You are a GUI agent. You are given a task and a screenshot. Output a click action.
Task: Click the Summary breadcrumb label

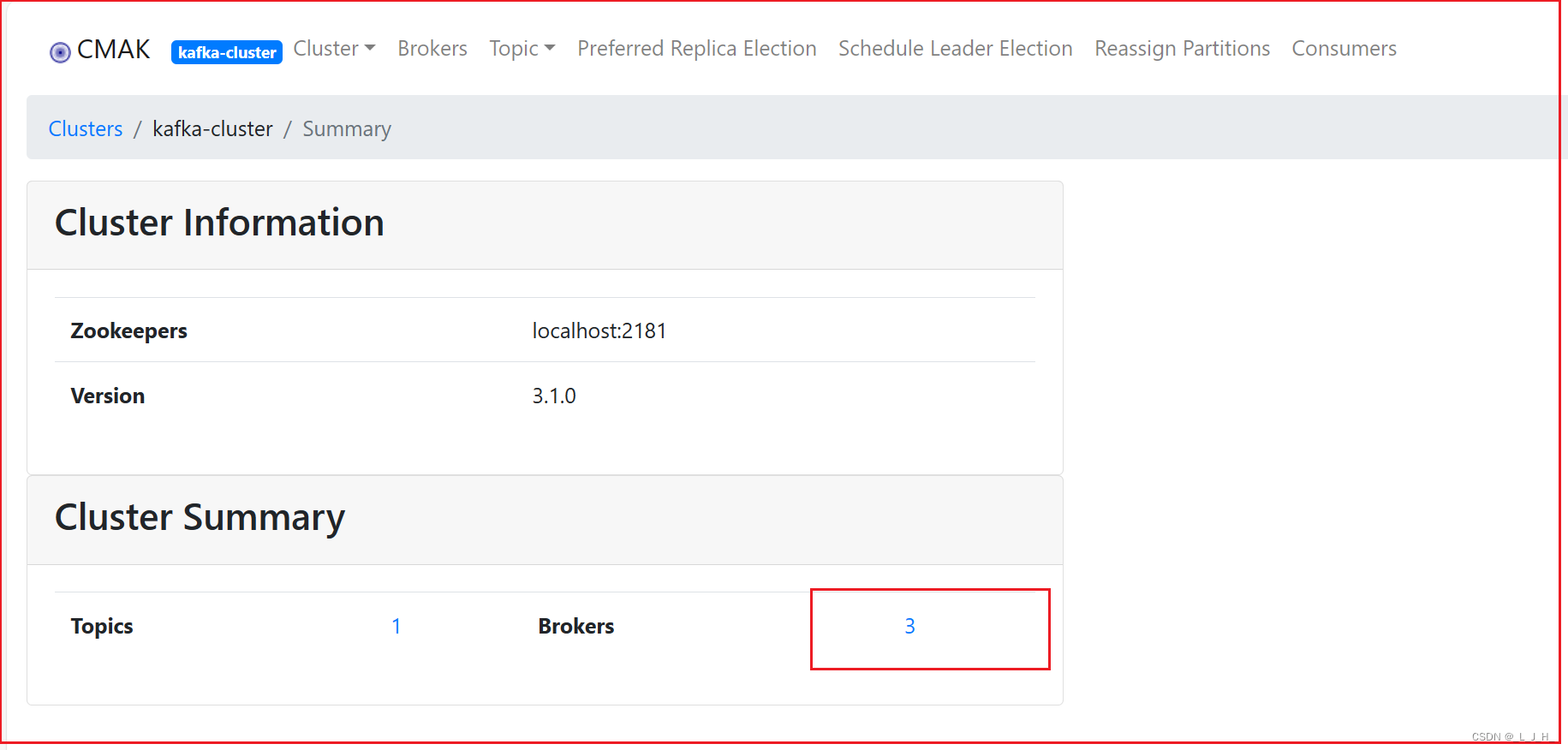[346, 128]
